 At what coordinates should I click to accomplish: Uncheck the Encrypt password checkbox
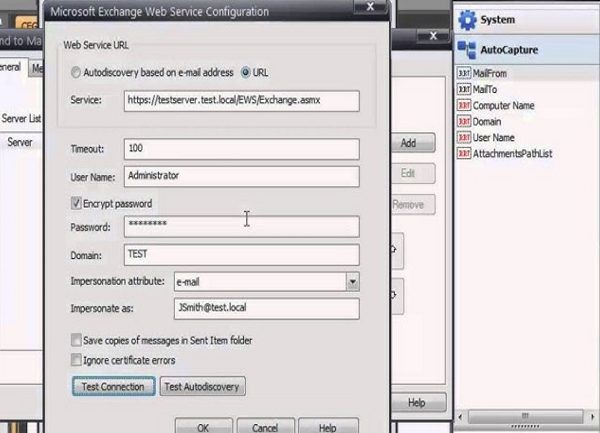pyautogui.click(x=77, y=203)
